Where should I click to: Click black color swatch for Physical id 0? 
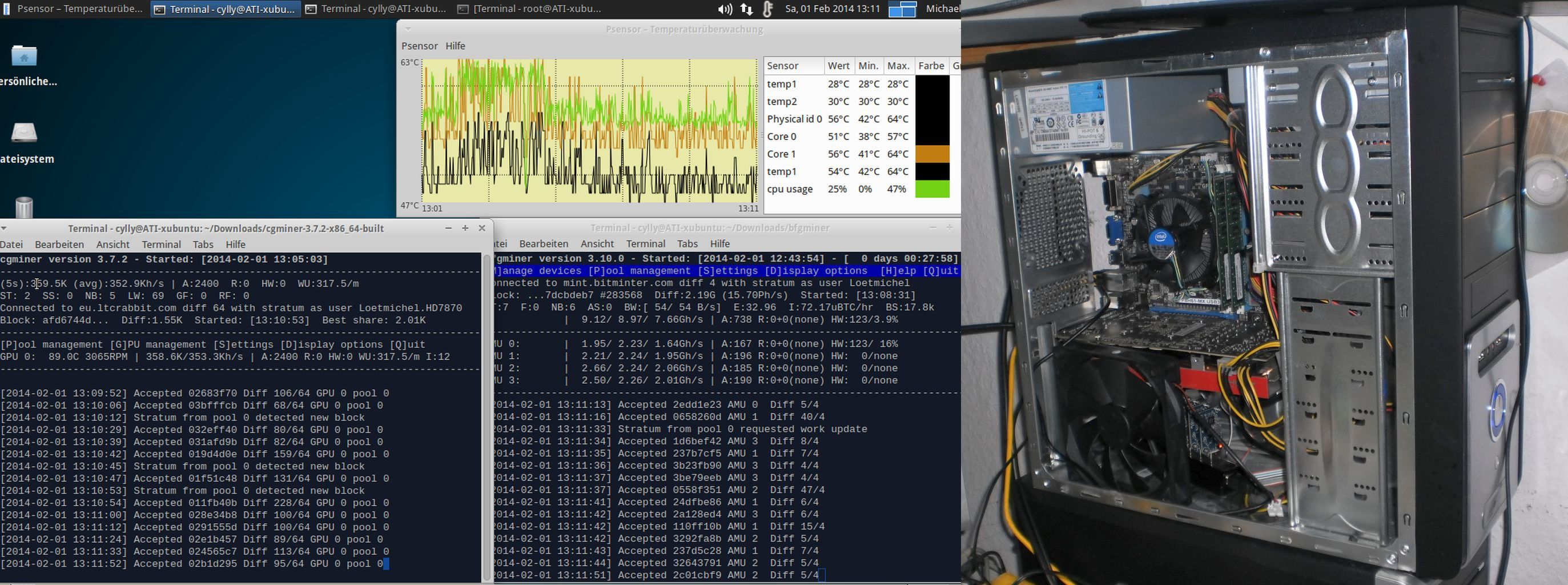coord(932,119)
